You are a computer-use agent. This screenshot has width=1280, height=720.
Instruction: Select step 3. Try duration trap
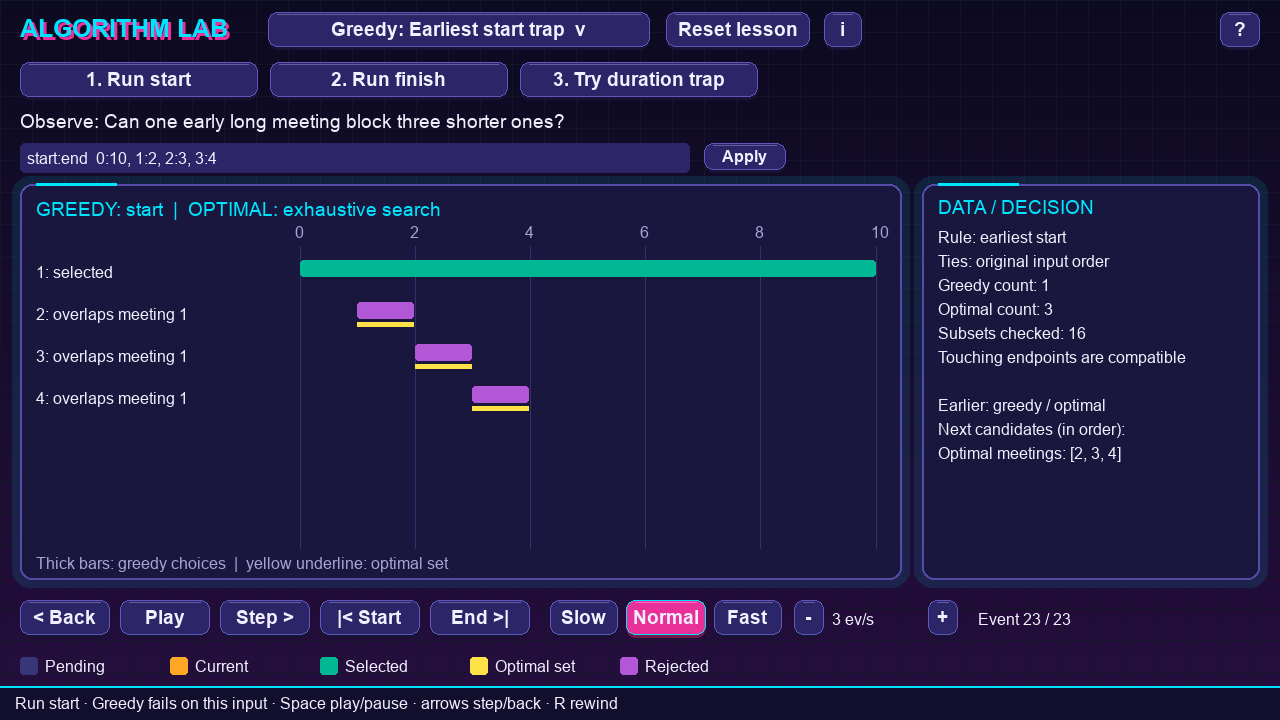click(x=639, y=80)
